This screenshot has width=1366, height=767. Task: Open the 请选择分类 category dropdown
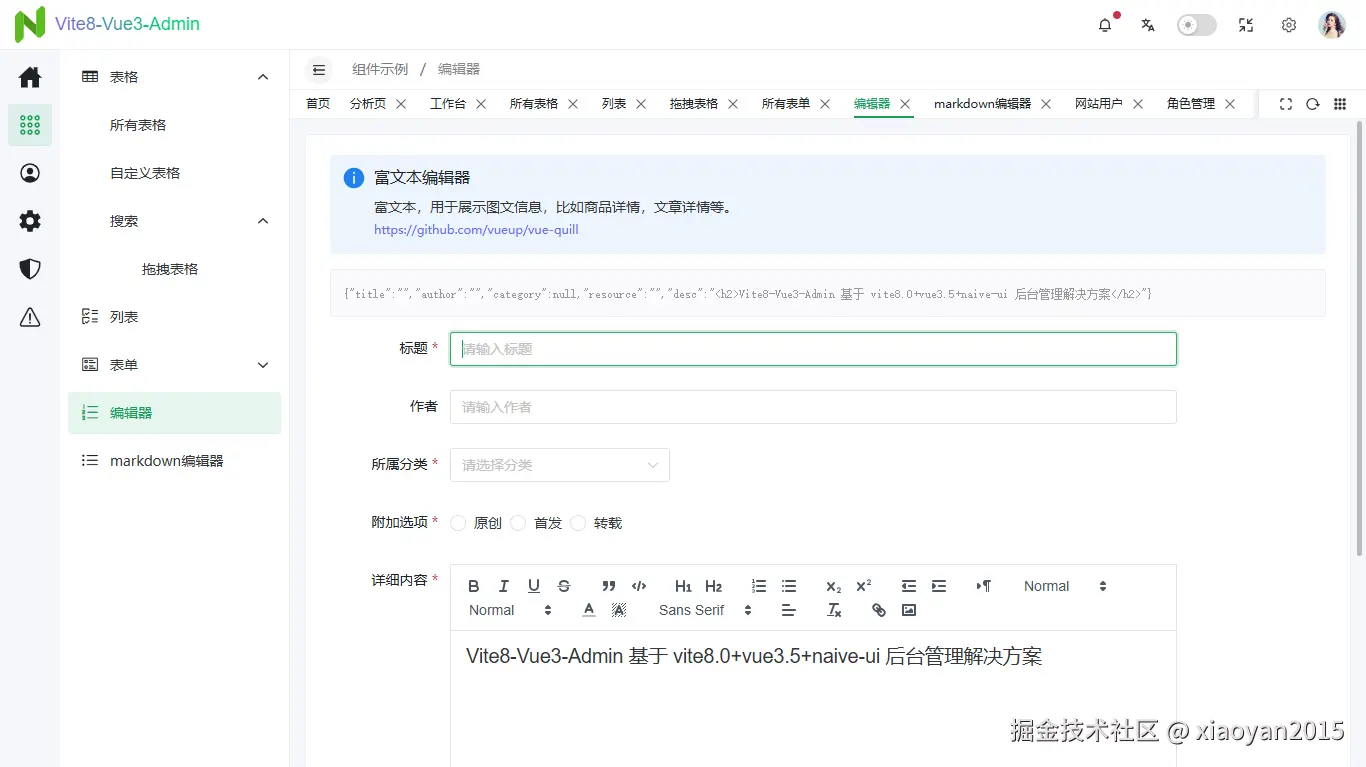[560, 465]
